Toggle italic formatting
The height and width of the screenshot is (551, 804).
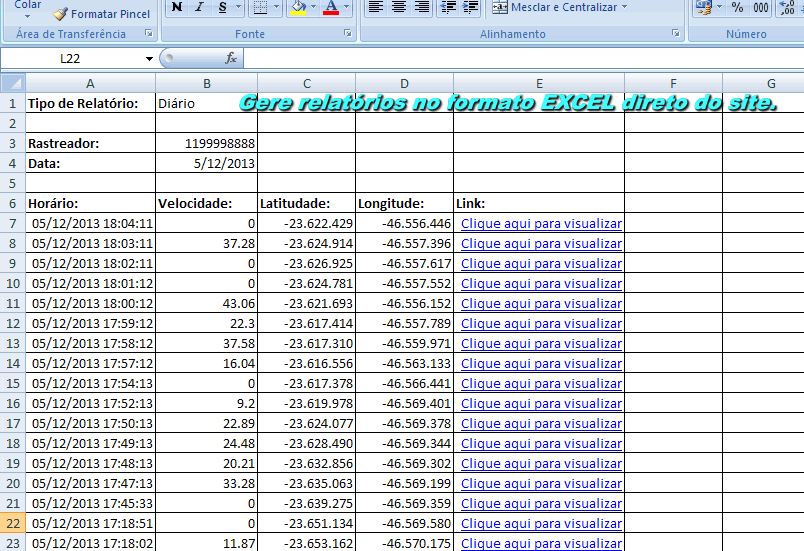200,7
